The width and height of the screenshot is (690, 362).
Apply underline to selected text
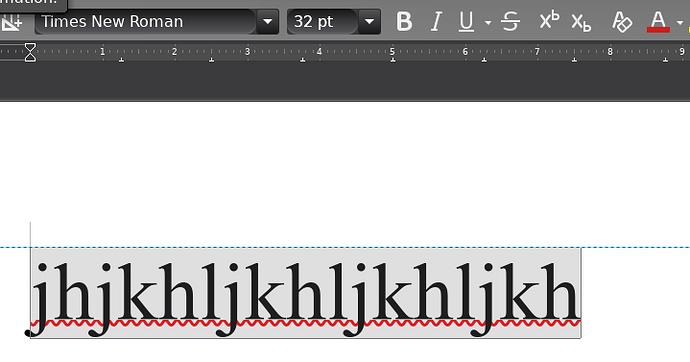pyautogui.click(x=466, y=22)
